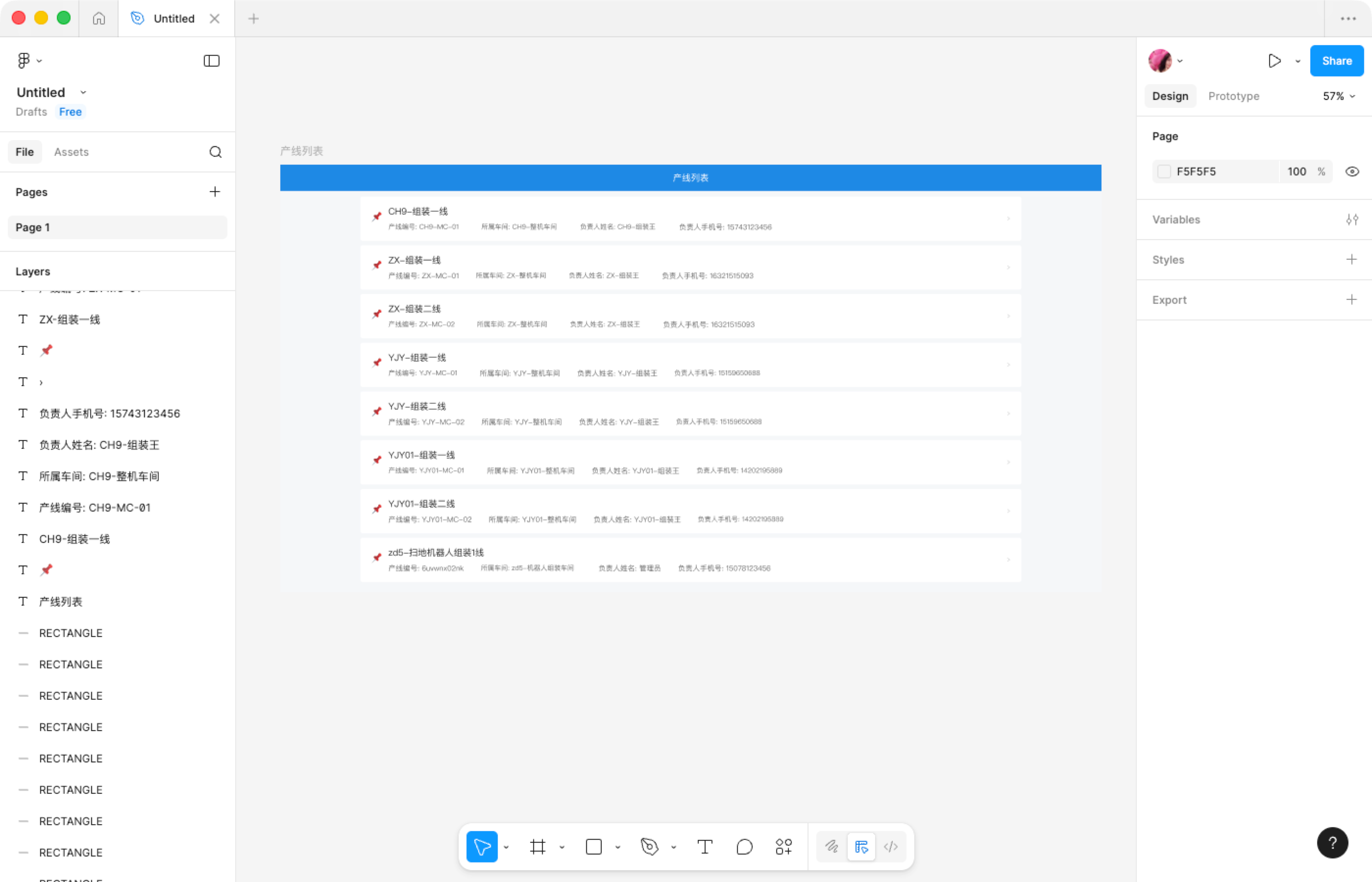The width and height of the screenshot is (1372, 882).
Task: Select the CH9-组装一线 text layer
Action: [74, 539]
